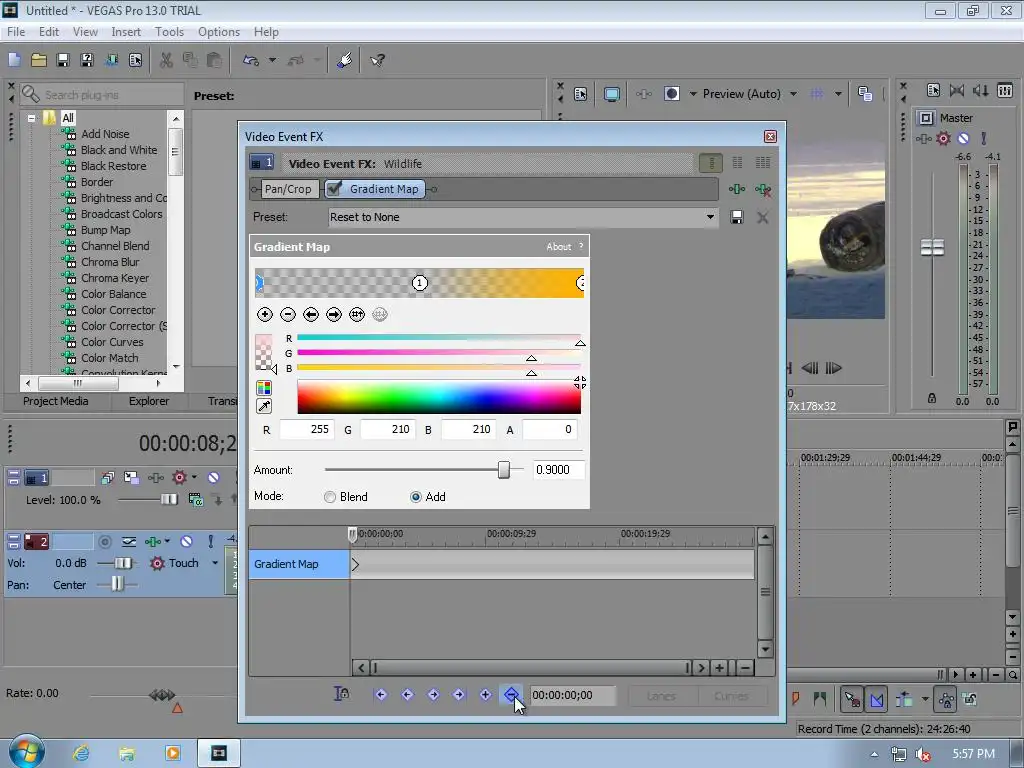The width and height of the screenshot is (1024, 768).
Task: Click the Cut scissors icon
Action: click(x=167, y=60)
